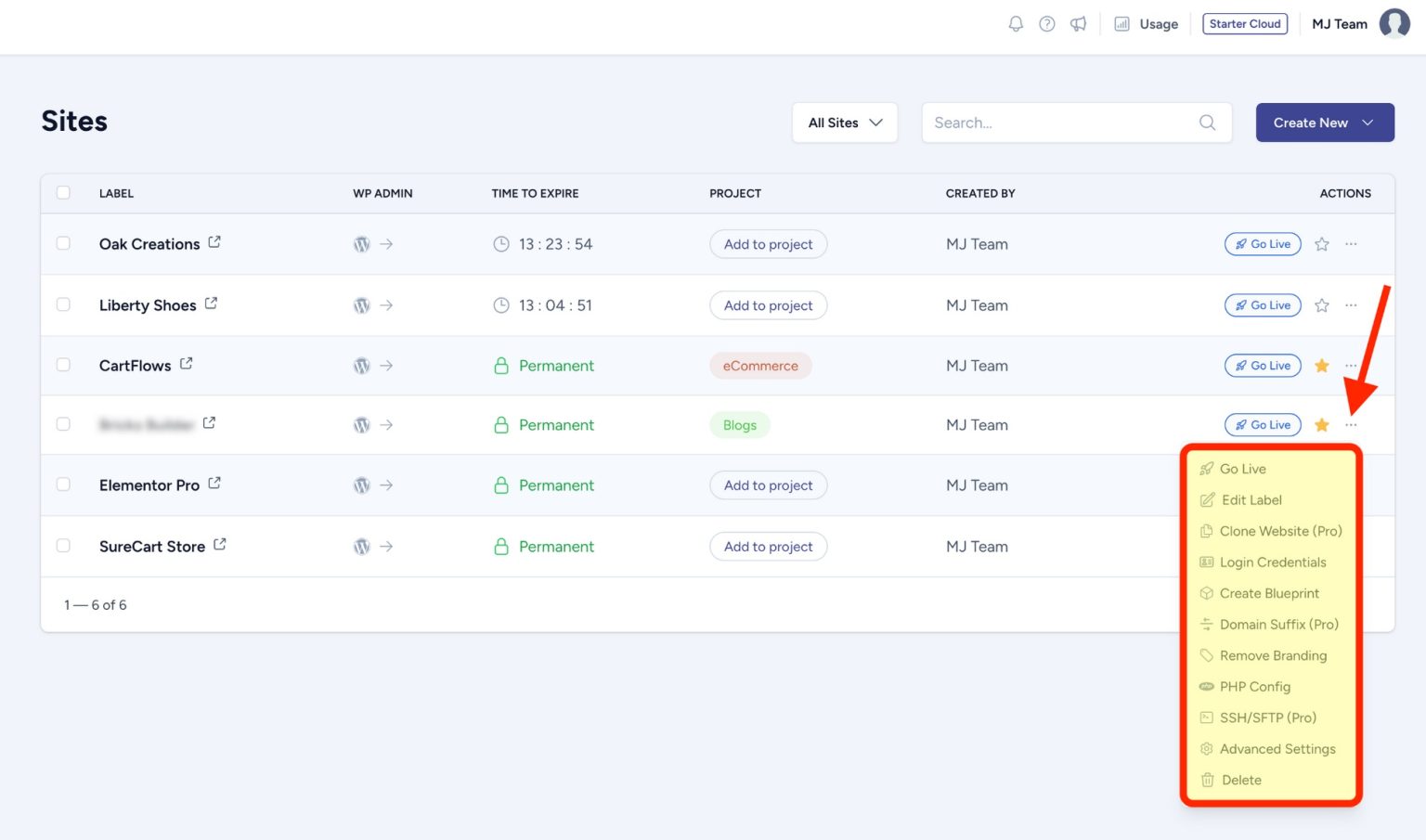The height and width of the screenshot is (840, 1426).
Task: Click the search magnifier icon
Action: [x=1207, y=122]
